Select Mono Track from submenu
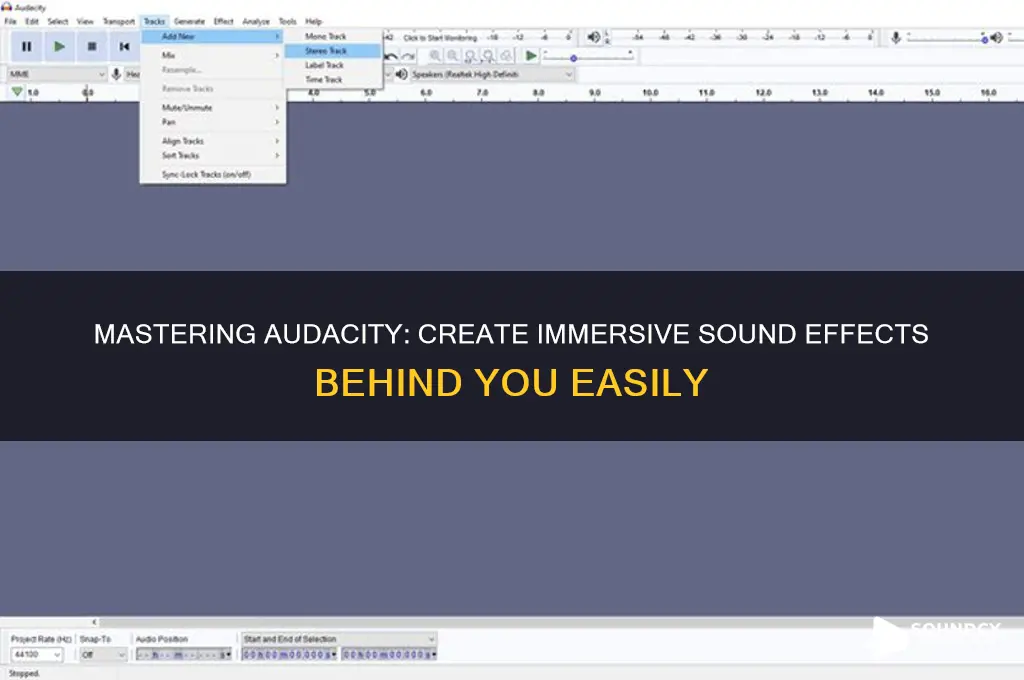Screen dimensions: 1024x680 pos(334,37)
